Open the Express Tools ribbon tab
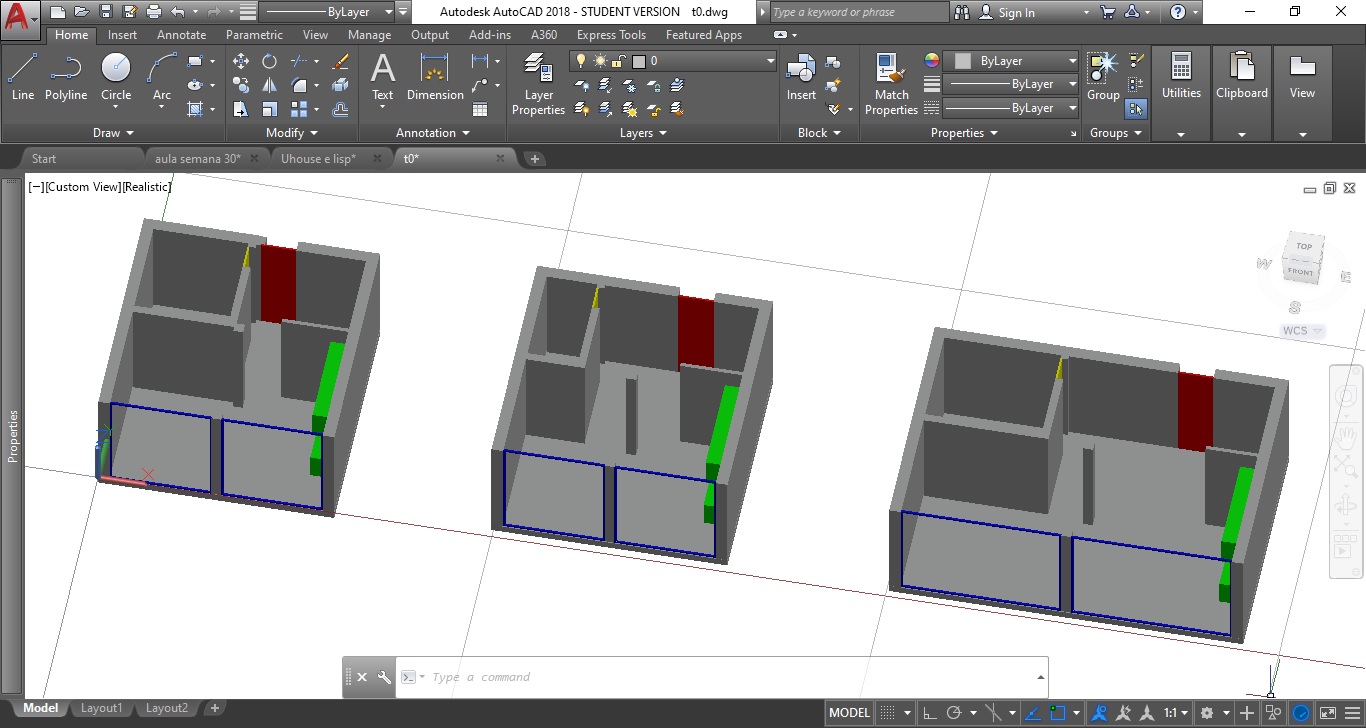The width and height of the screenshot is (1366, 728). pyautogui.click(x=611, y=35)
